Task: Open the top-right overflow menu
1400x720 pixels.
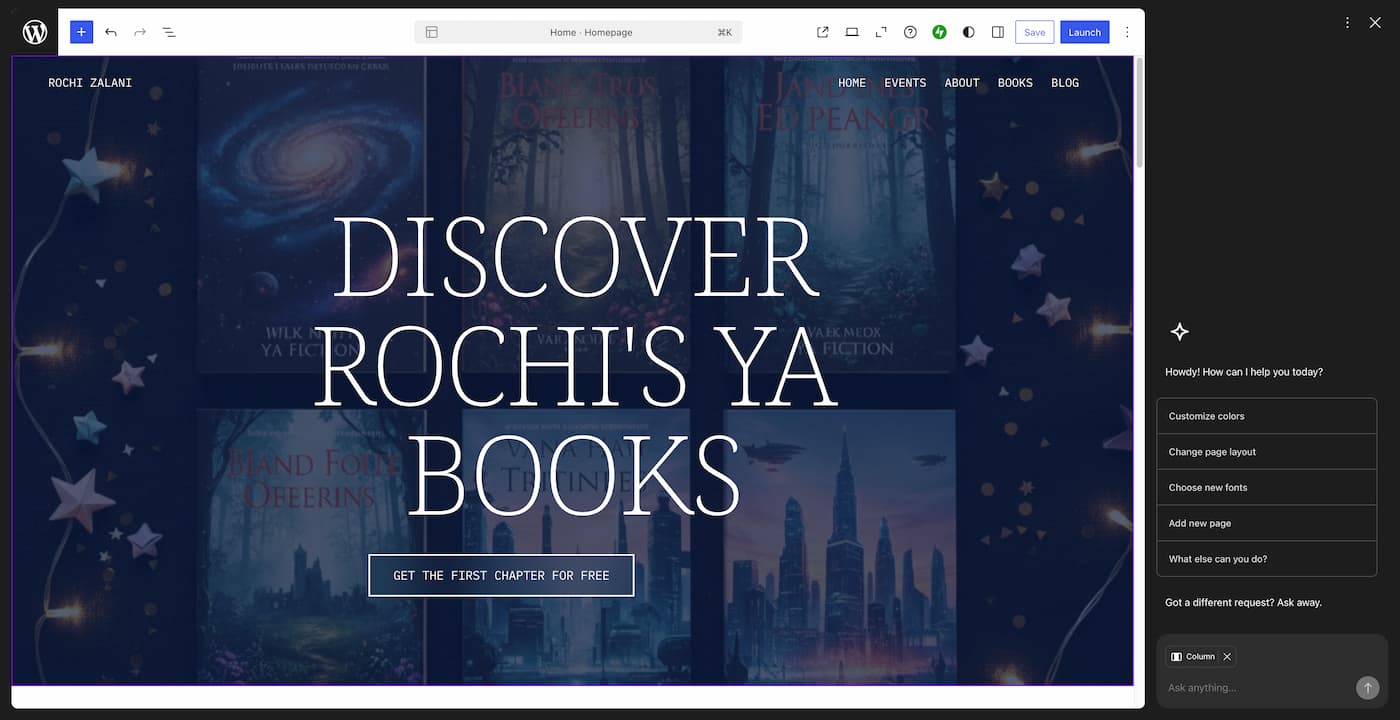Action: [1347, 21]
